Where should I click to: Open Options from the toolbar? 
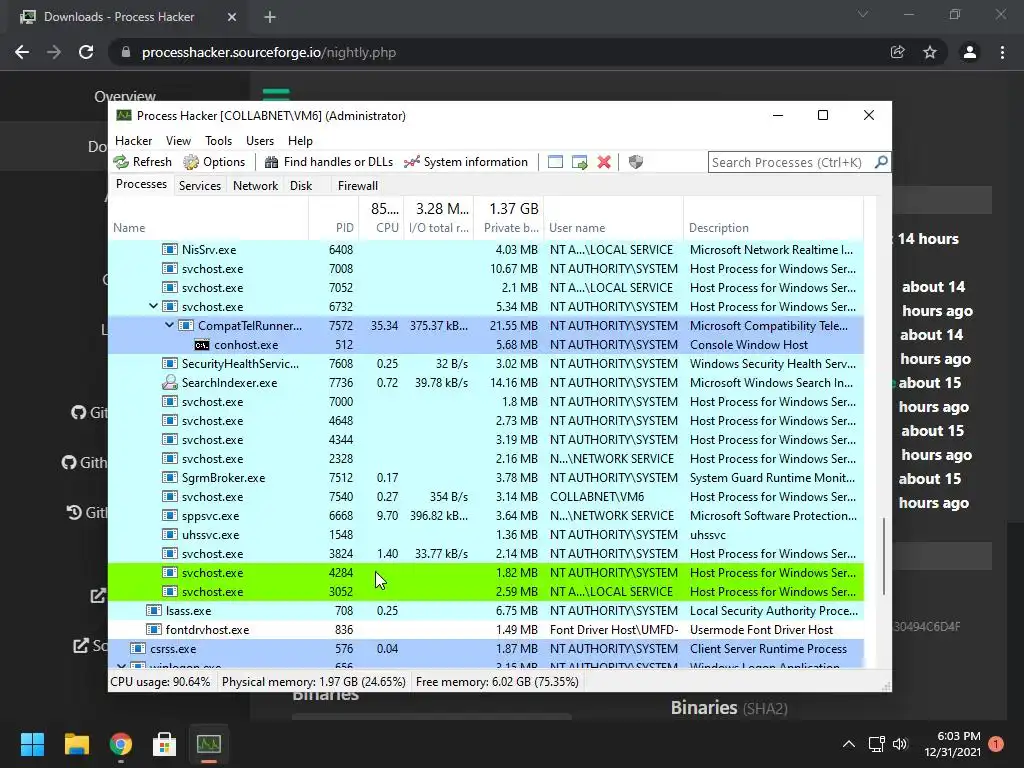214,162
